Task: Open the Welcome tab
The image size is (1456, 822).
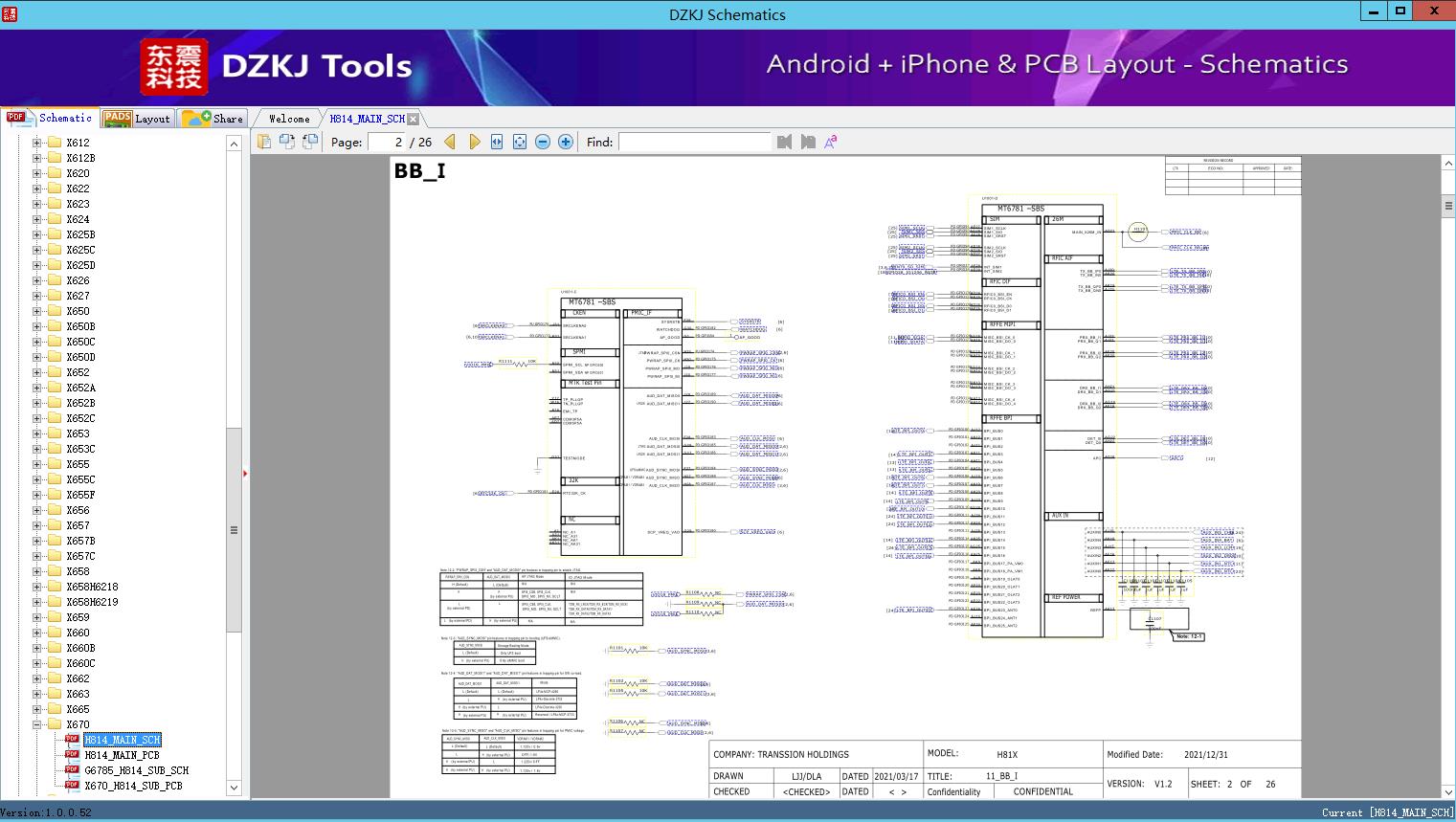Action: (x=289, y=119)
